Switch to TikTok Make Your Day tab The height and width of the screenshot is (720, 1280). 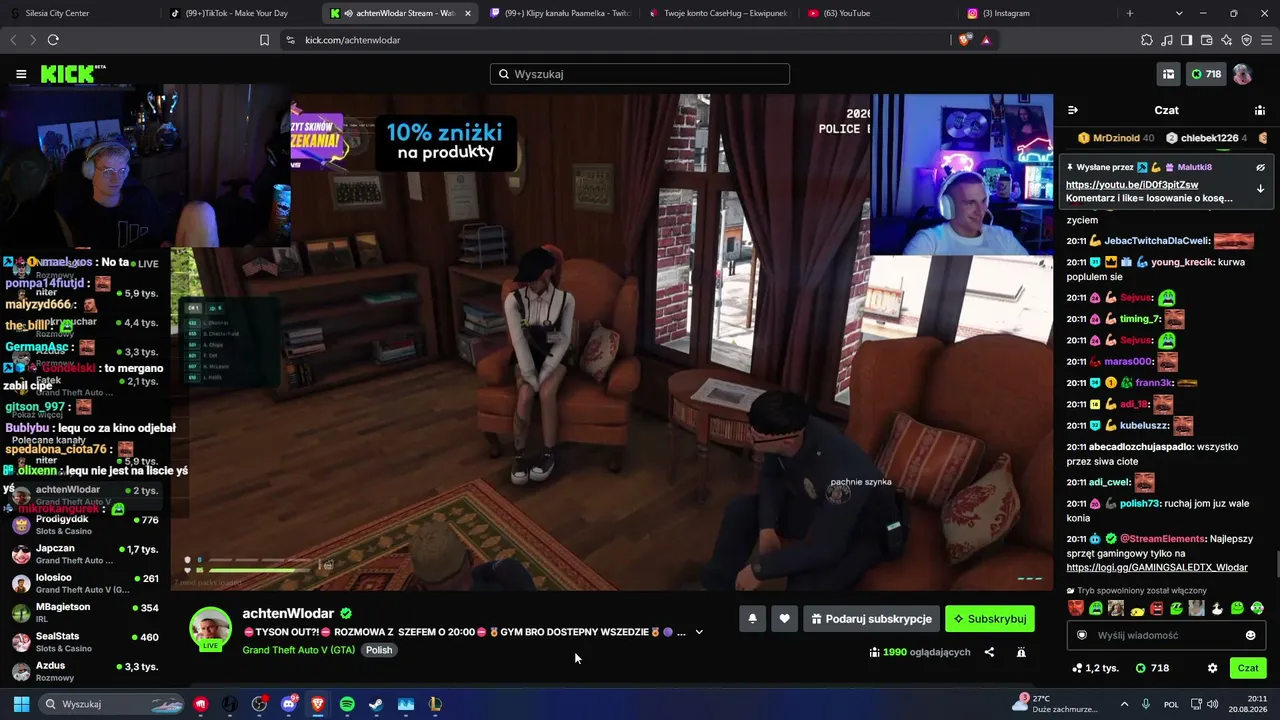(x=240, y=13)
